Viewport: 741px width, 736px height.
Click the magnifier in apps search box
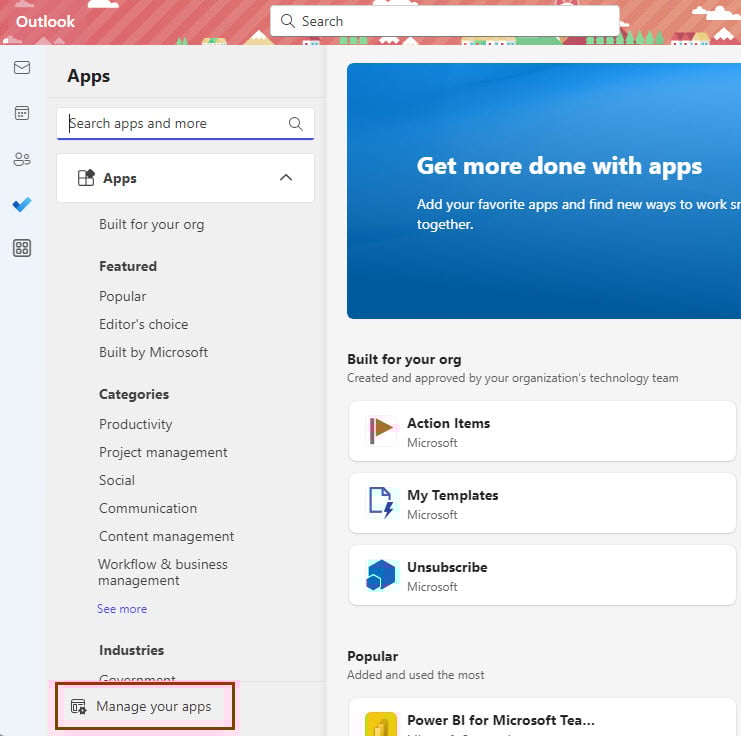tap(295, 124)
